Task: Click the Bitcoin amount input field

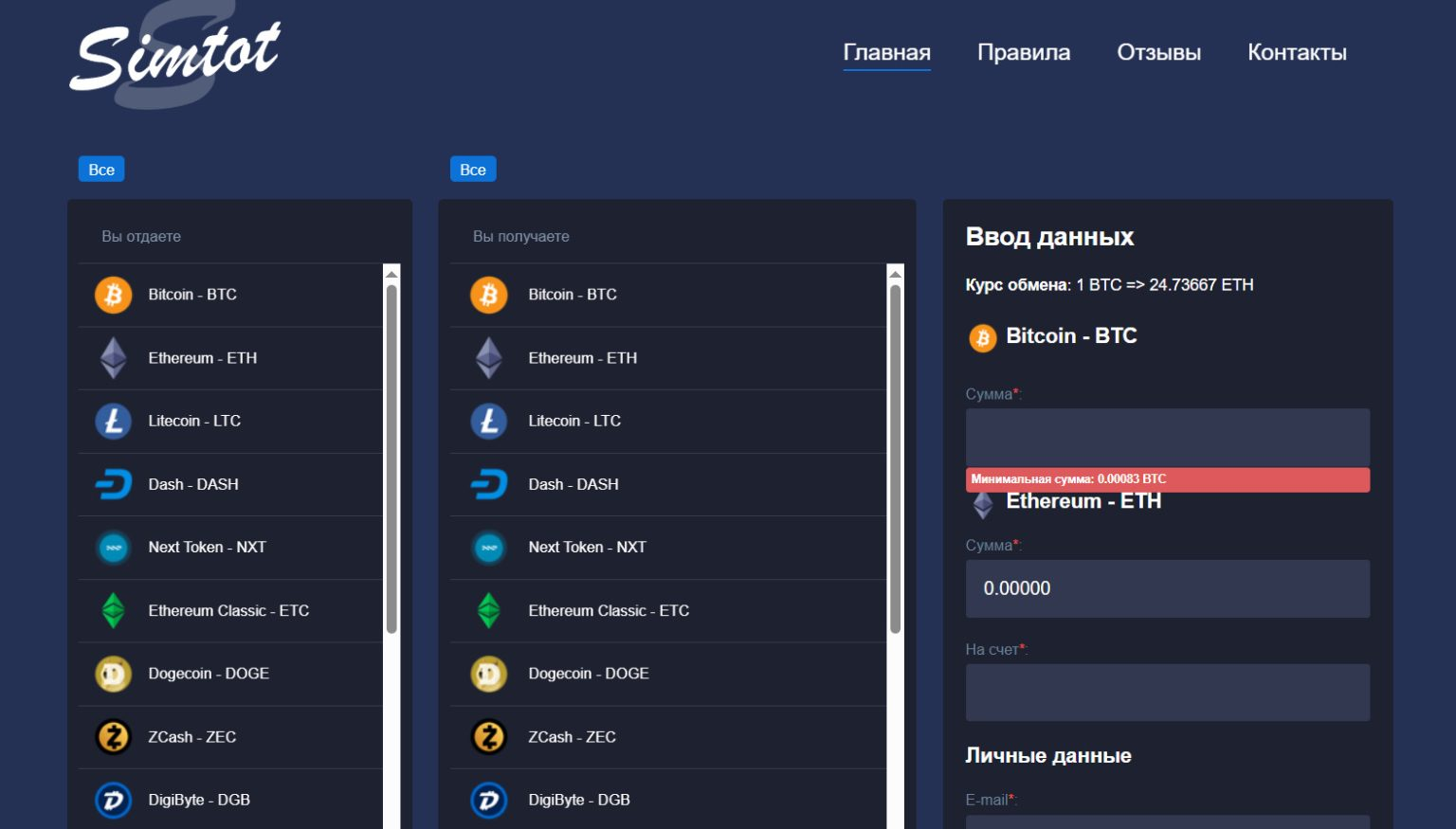Action: [x=1168, y=437]
